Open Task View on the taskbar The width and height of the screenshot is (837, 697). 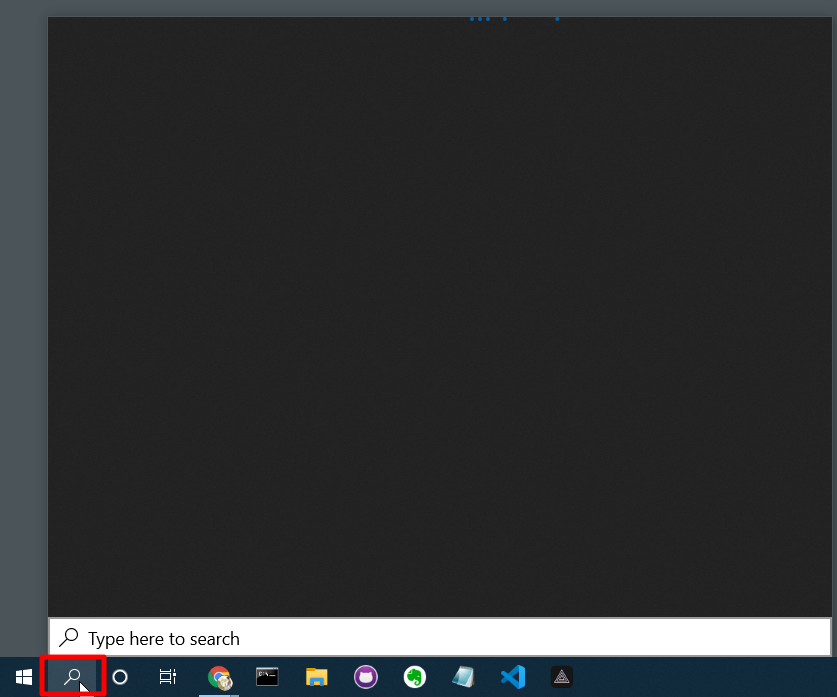(x=168, y=677)
